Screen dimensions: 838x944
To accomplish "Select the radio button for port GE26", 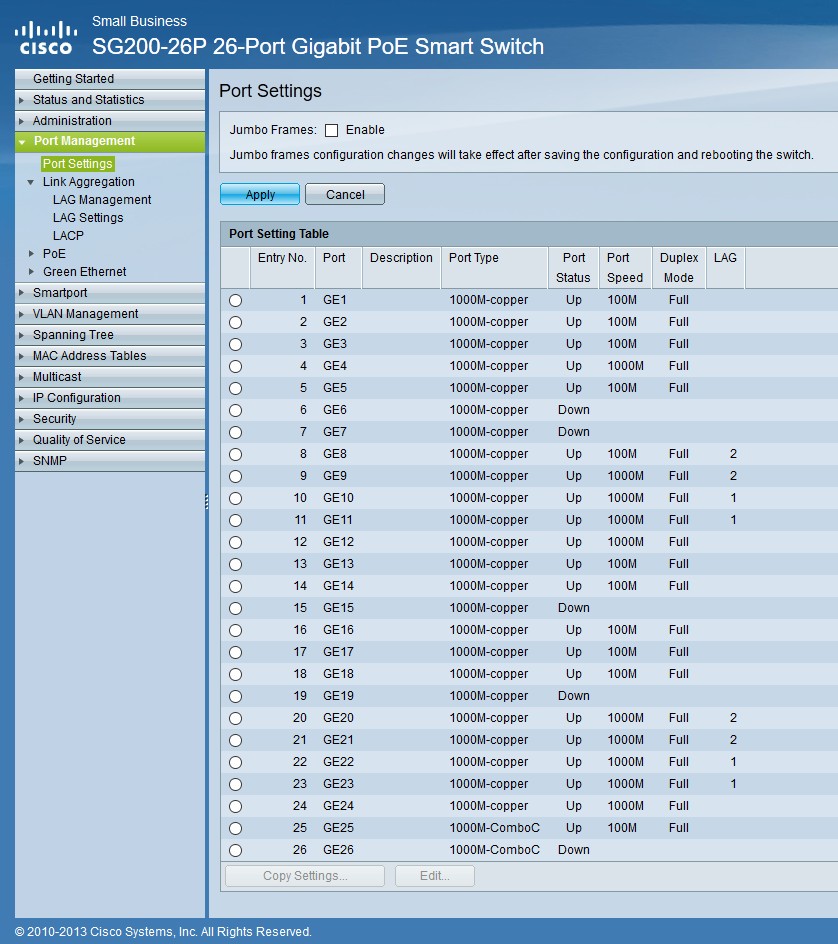I will pyautogui.click(x=235, y=850).
